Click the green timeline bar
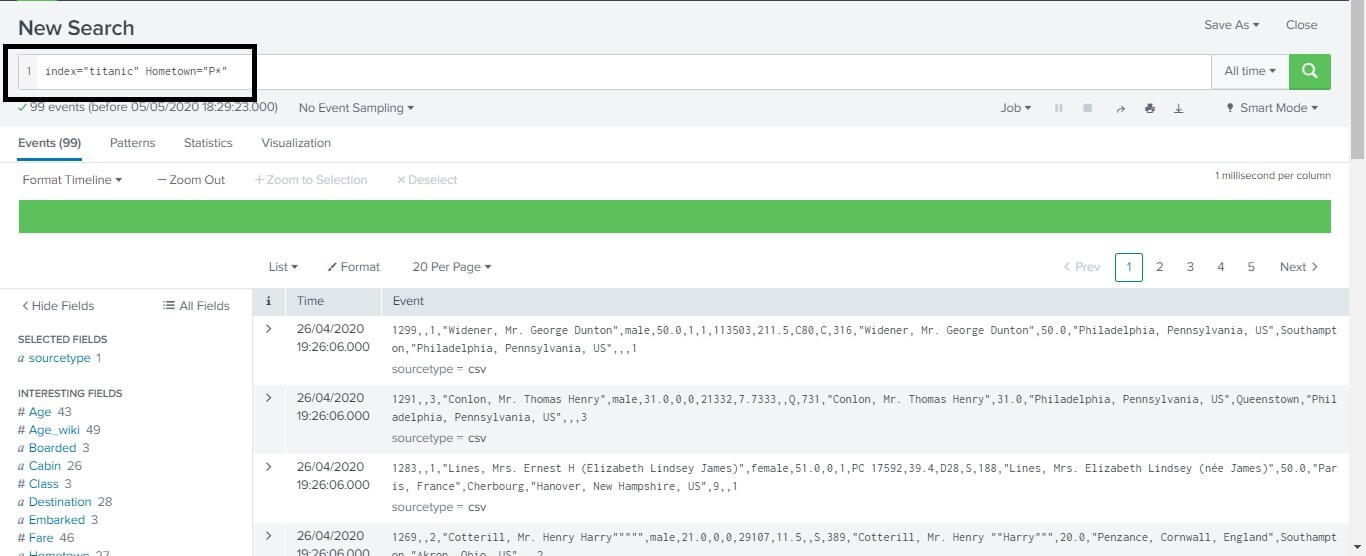This screenshot has width=1366, height=556. coord(674,216)
